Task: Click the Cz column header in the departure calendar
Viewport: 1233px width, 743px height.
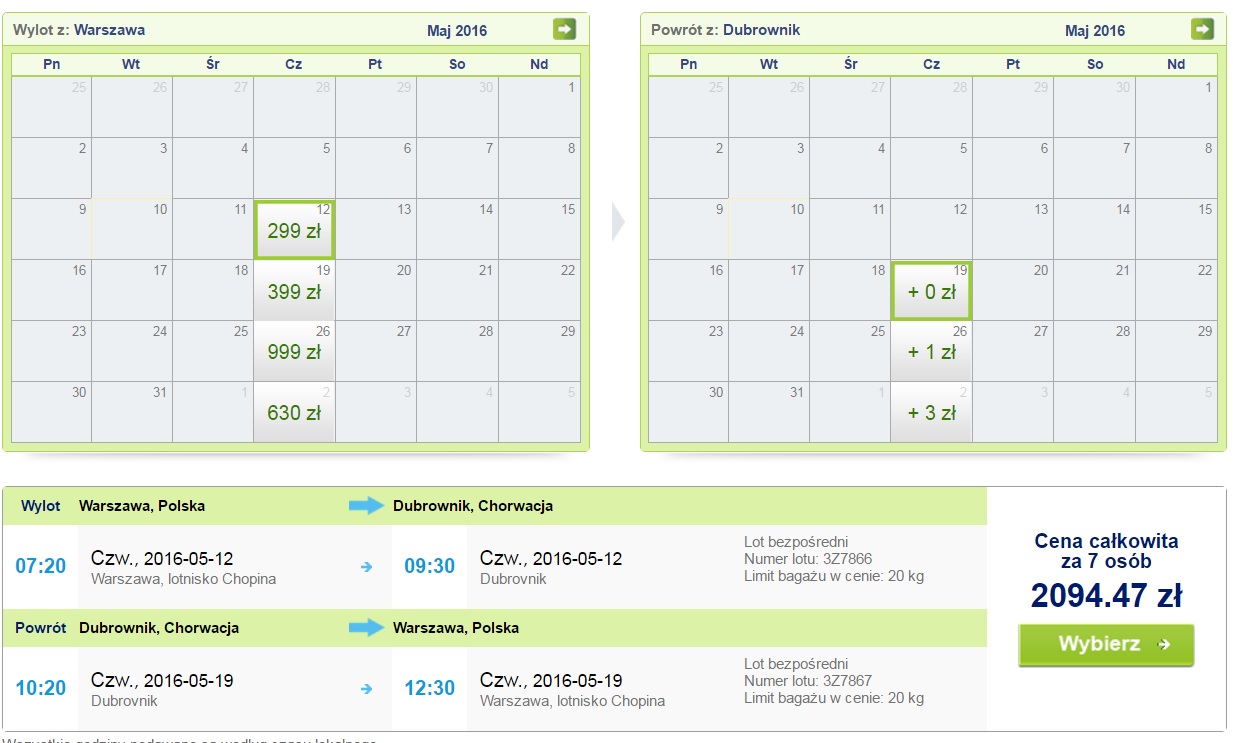Action: [294, 64]
